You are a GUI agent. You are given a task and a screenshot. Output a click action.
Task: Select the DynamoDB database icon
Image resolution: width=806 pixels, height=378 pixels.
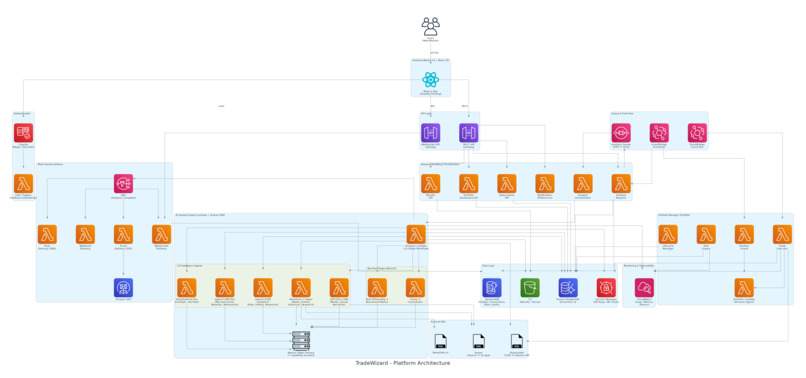pyautogui.click(x=492, y=288)
